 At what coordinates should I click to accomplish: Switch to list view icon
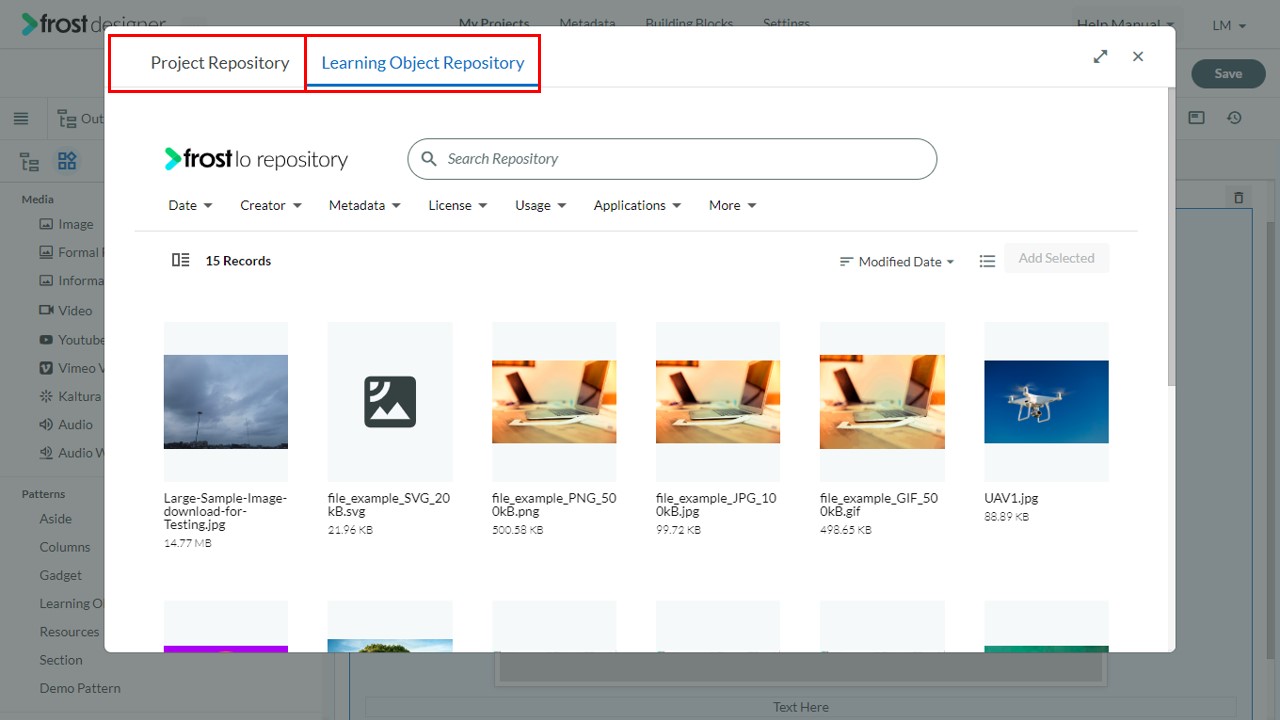(987, 261)
